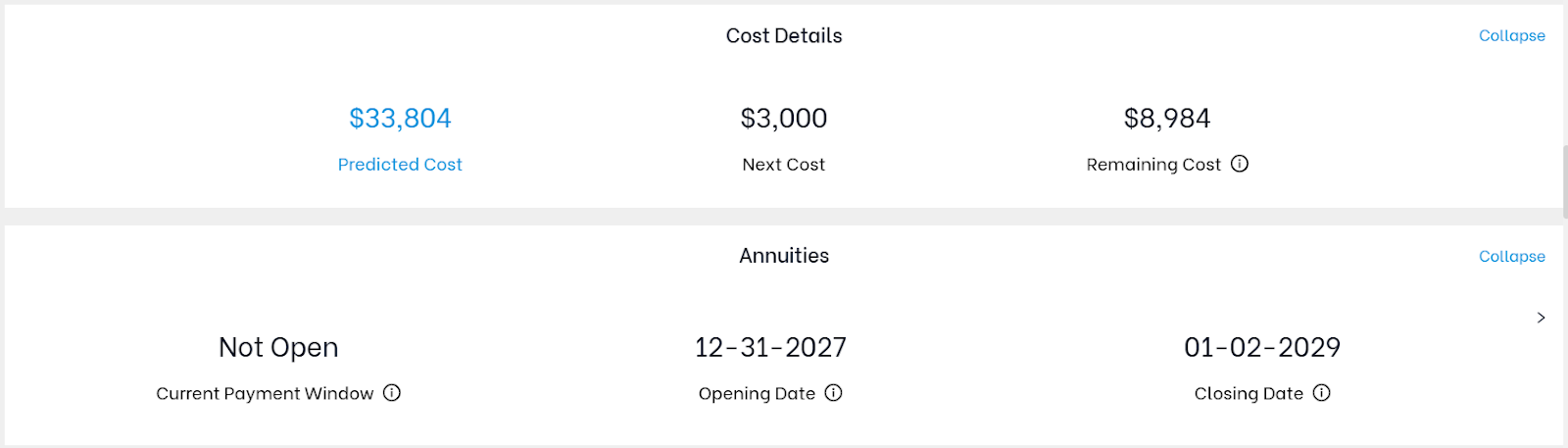Click the info icon beside Remaining Cost
1568x448 pixels.
[1240, 164]
